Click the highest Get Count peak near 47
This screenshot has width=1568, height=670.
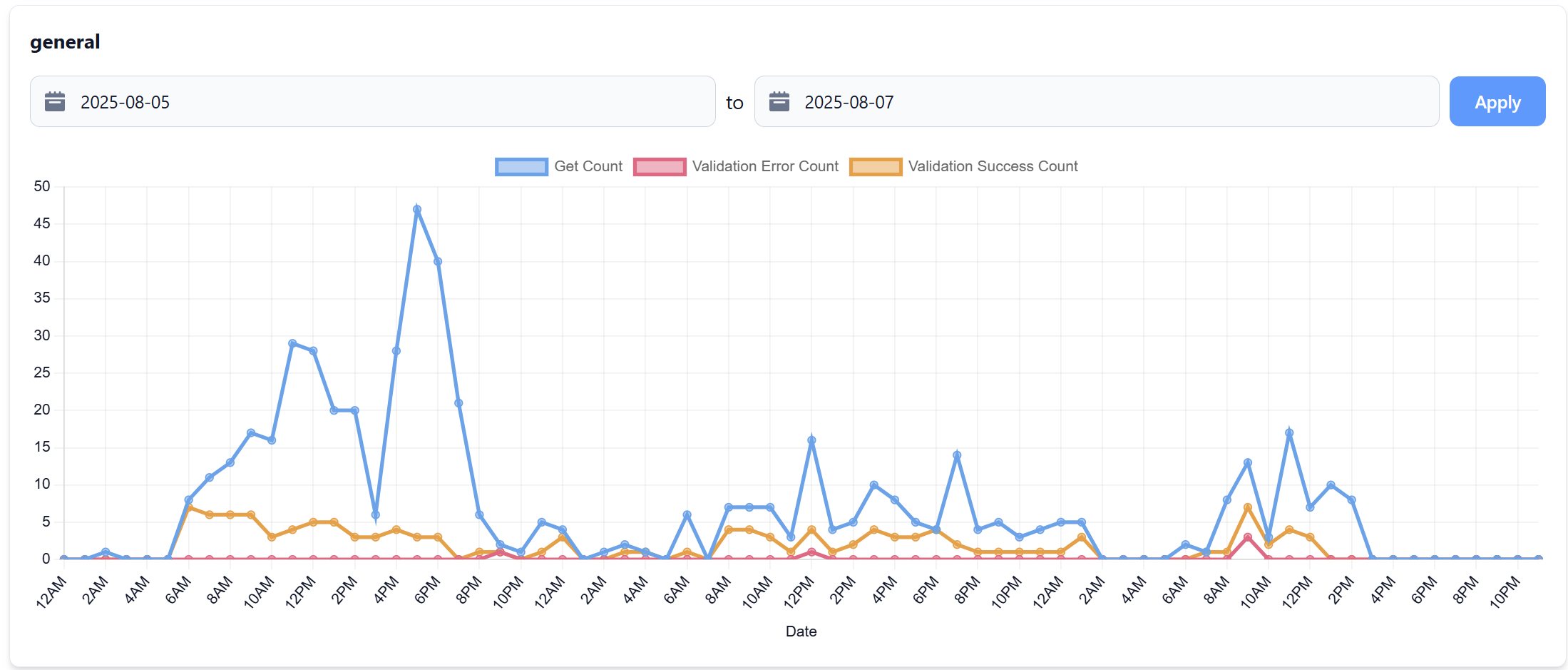coord(417,209)
